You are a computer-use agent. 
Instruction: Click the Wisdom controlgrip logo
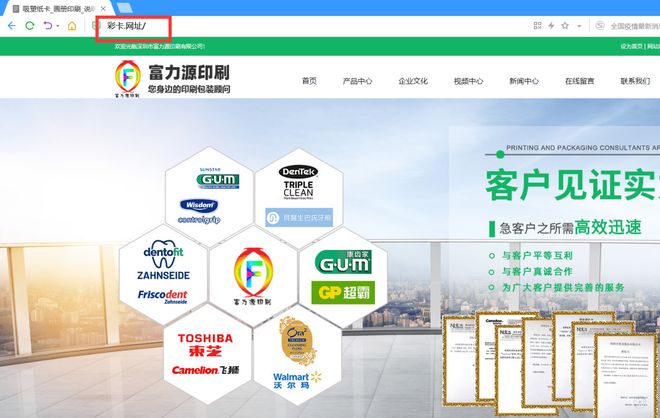[199, 211]
